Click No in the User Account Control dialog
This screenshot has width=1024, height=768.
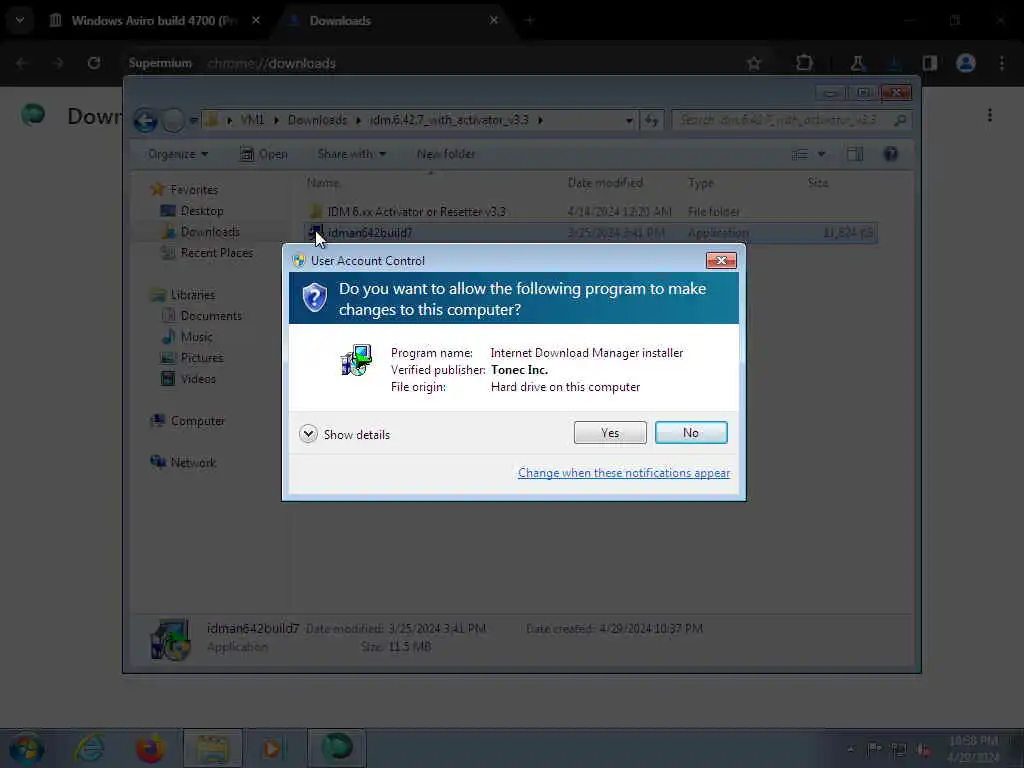coord(691,432)
